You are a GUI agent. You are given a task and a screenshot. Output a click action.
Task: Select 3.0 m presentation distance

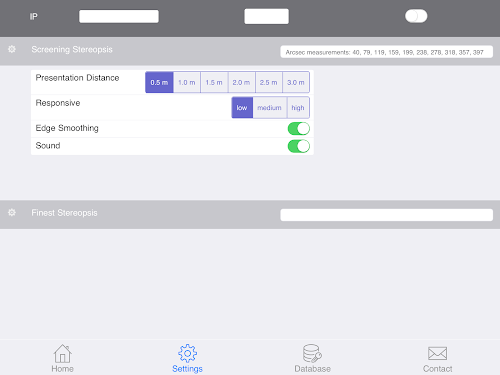[296, 82]
